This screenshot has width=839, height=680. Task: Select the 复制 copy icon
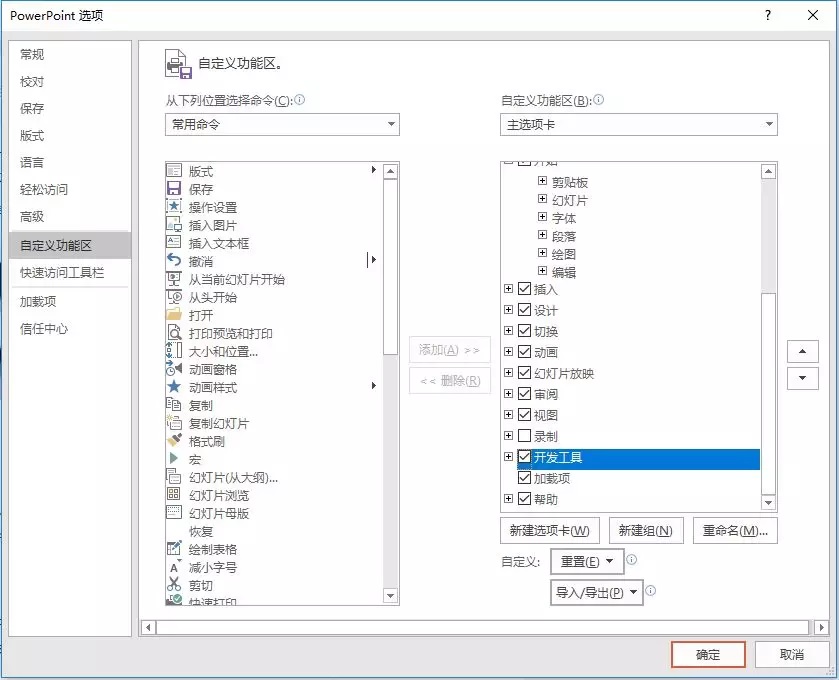[x=174, y=404]
